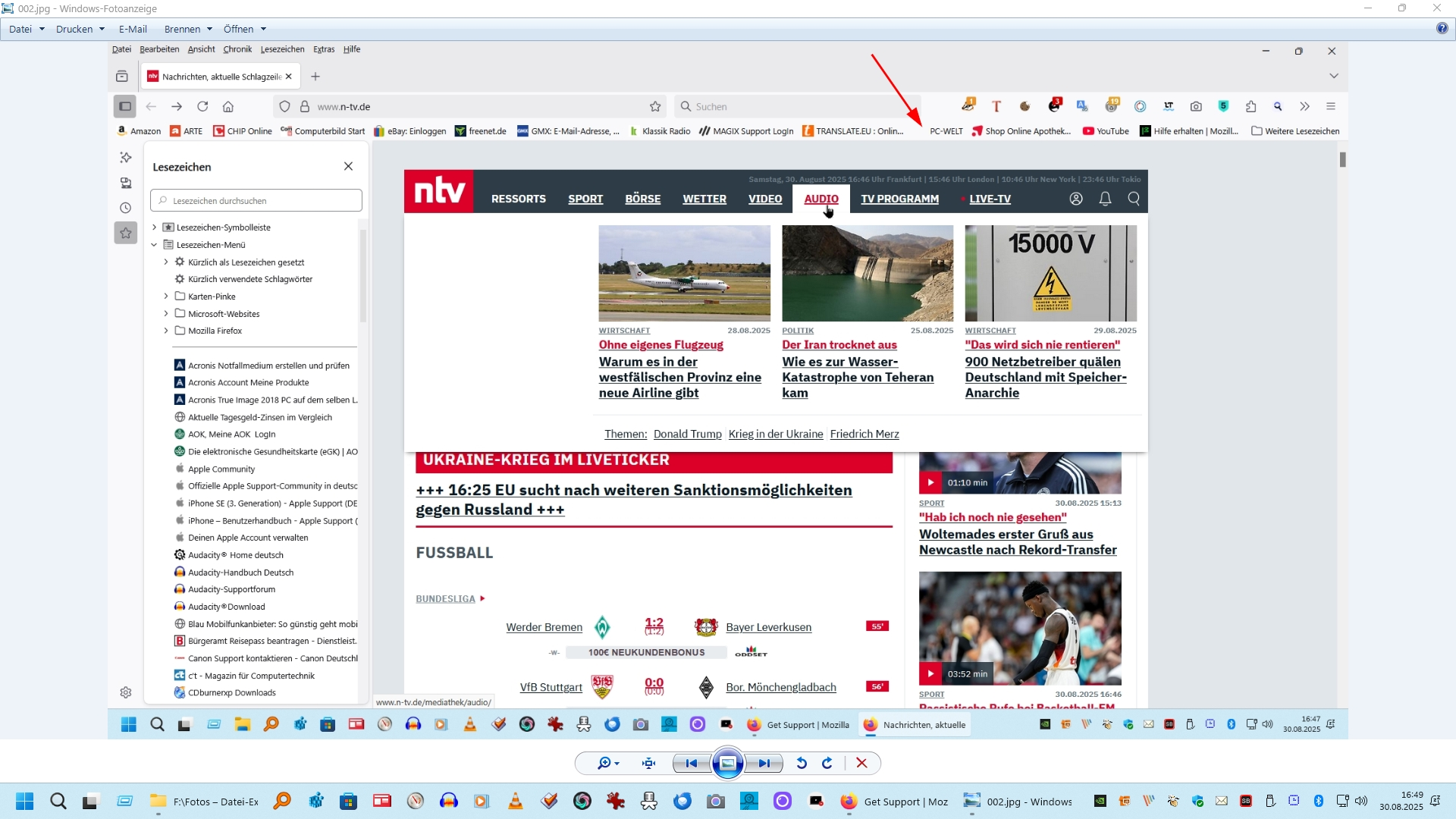Expand the Microsoft-Websites folder
Image resolution: width=1456 pixels, height=819 pixels.
pyautogui.click(x=166, y=314)
